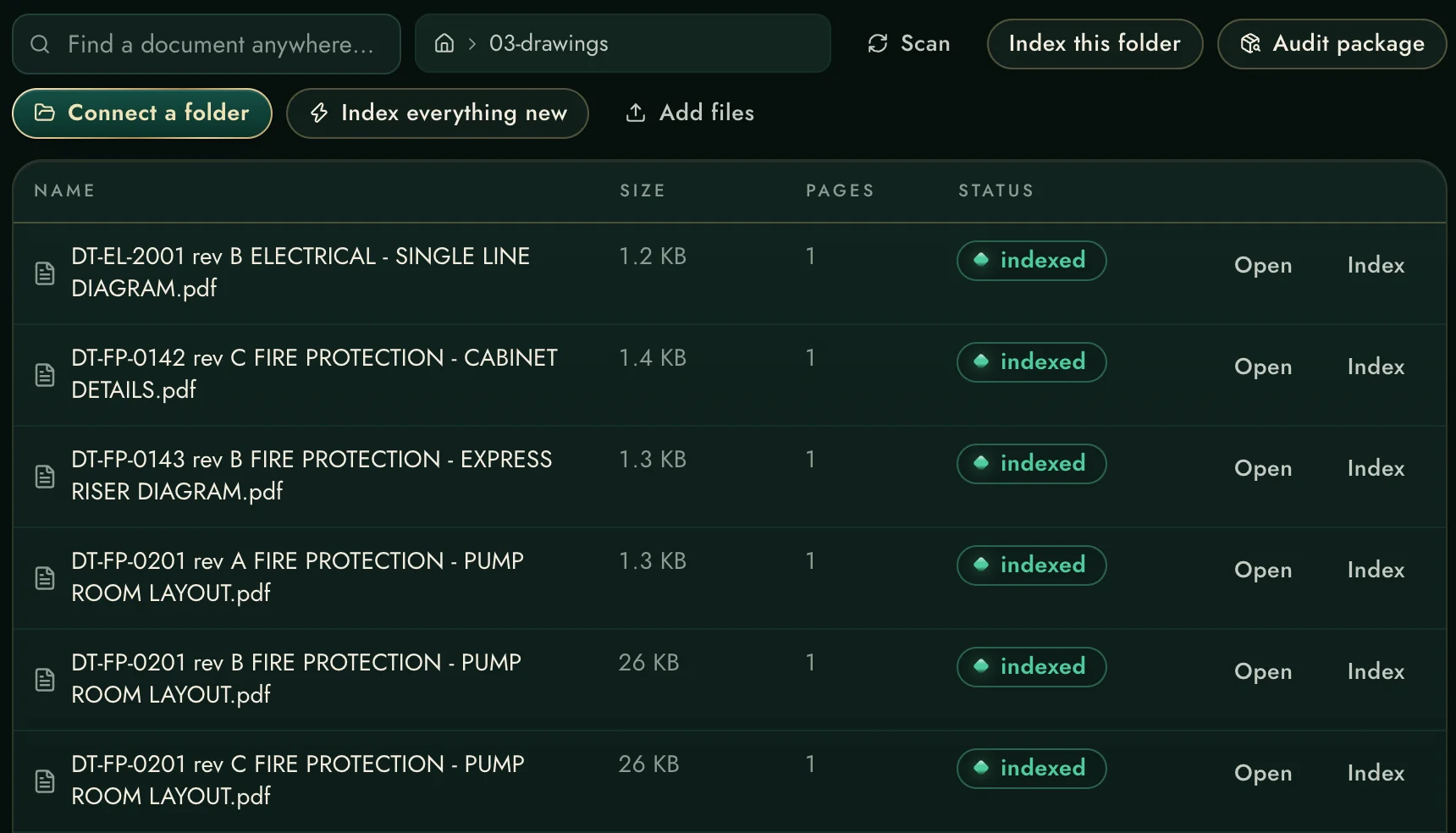Screen dimensions: 1456x833
Task: Click file icon for DT-FP-0201 rev A
Action: [x=45, y=578]
